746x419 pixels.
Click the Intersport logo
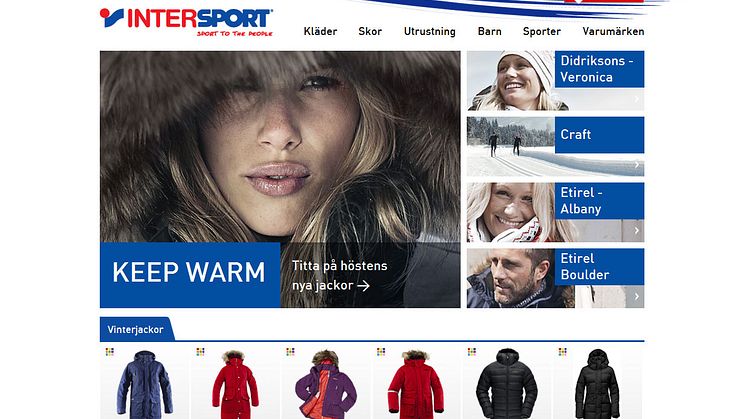186,22
